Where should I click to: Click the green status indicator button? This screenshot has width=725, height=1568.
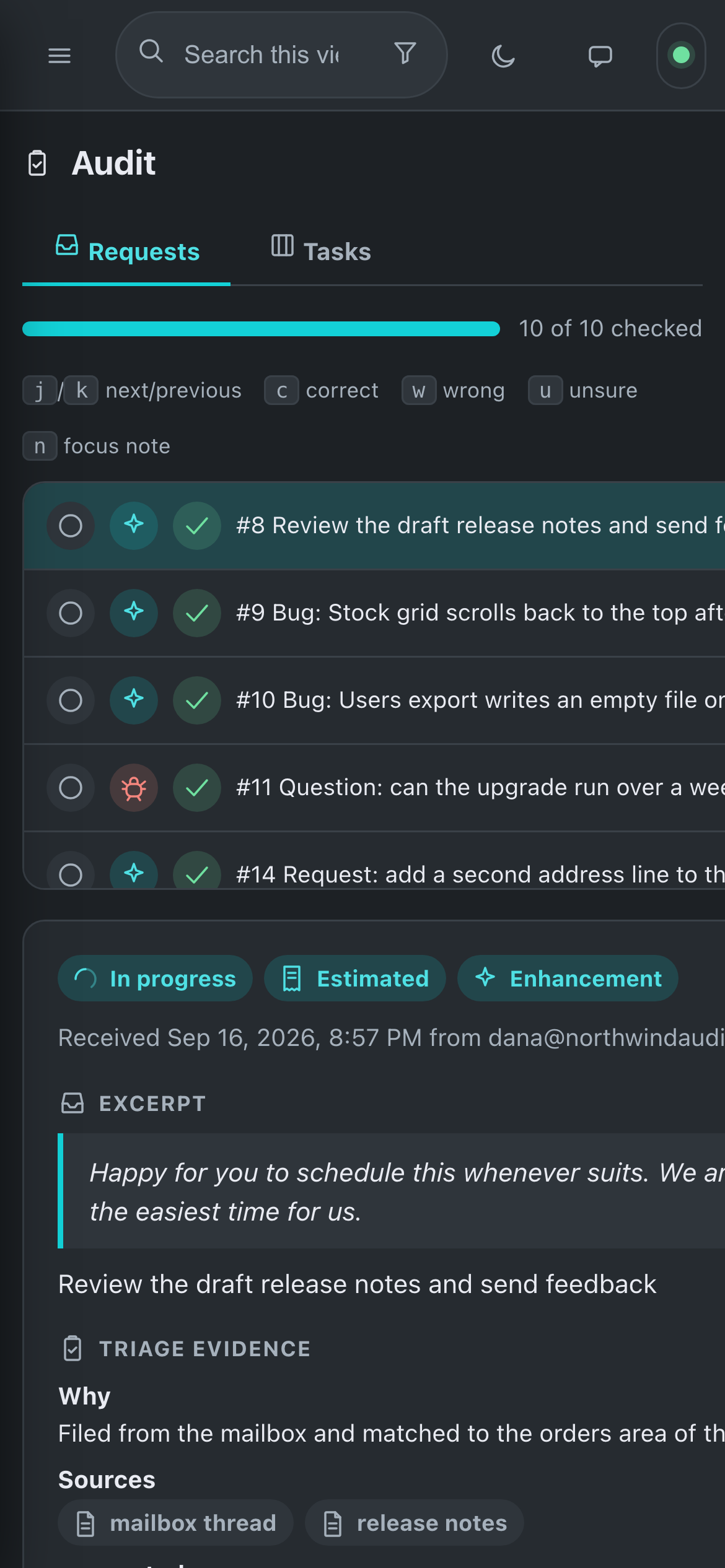point(681,56)
